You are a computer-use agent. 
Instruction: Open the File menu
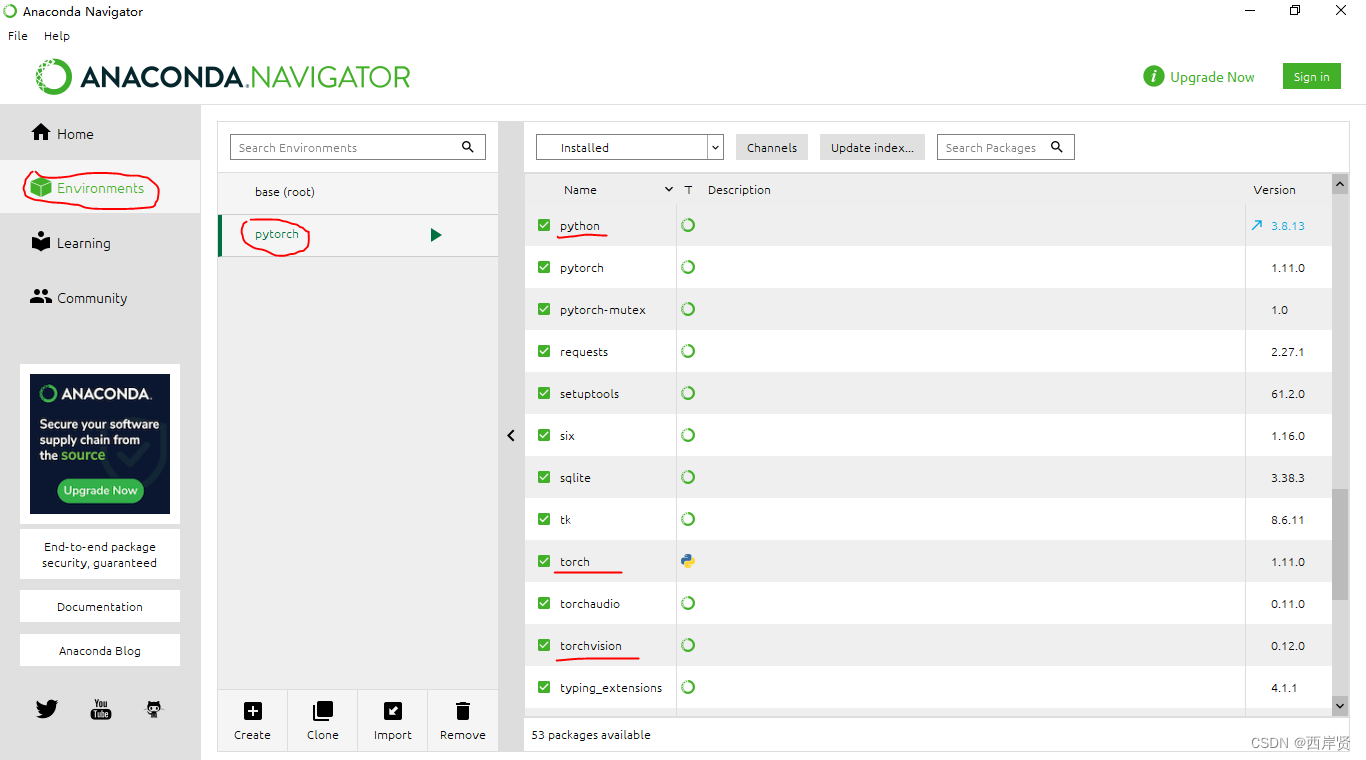[x=18, y=35]
